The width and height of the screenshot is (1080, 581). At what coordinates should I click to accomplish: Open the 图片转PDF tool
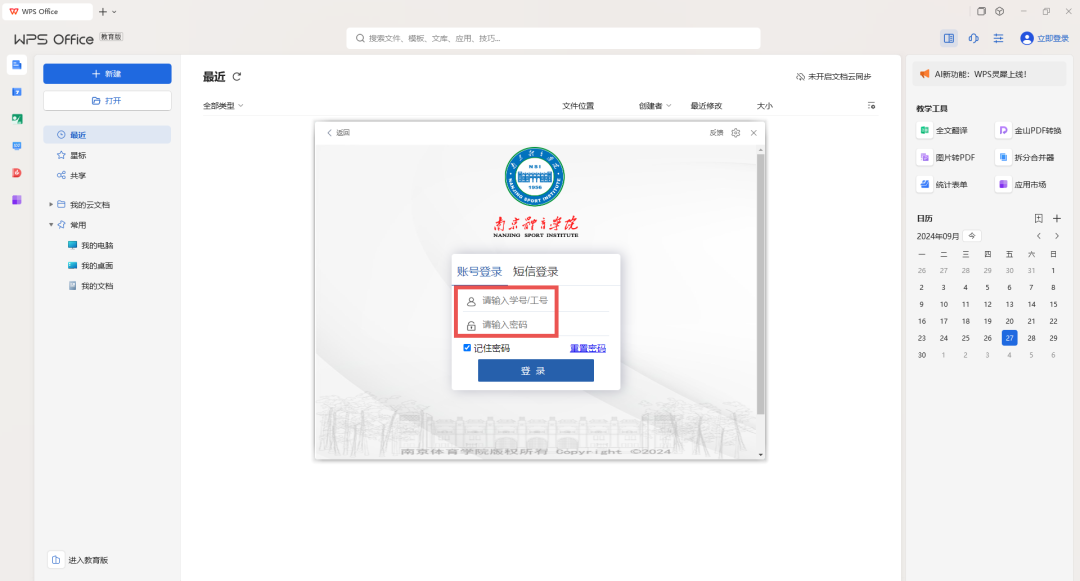[947, 157]
